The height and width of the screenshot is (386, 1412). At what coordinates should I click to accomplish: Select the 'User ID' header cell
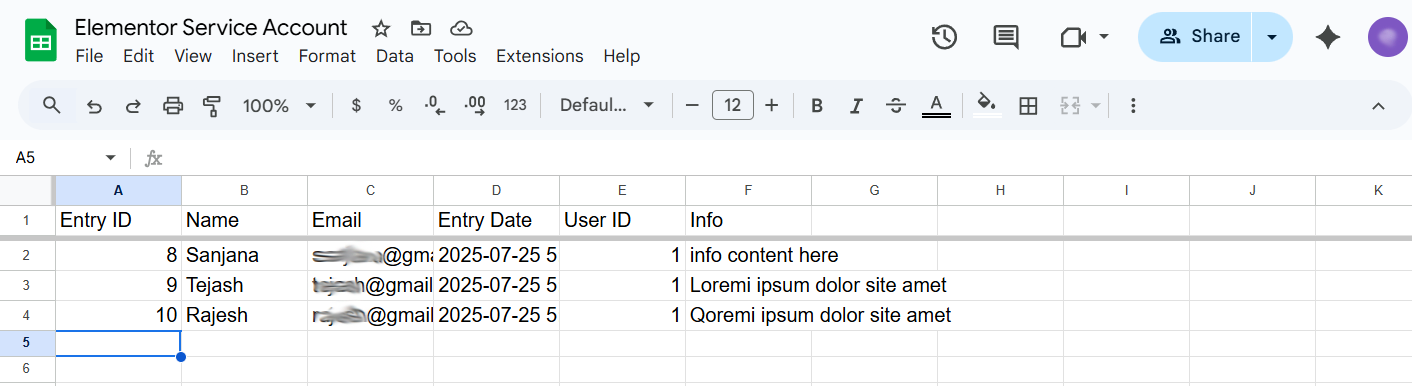click(x=623, y=220)
